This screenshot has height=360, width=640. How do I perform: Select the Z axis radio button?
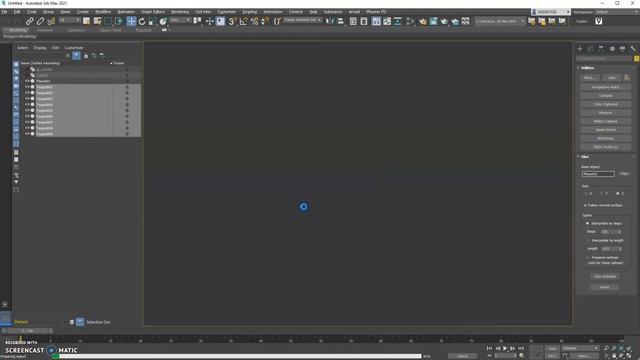618,193
